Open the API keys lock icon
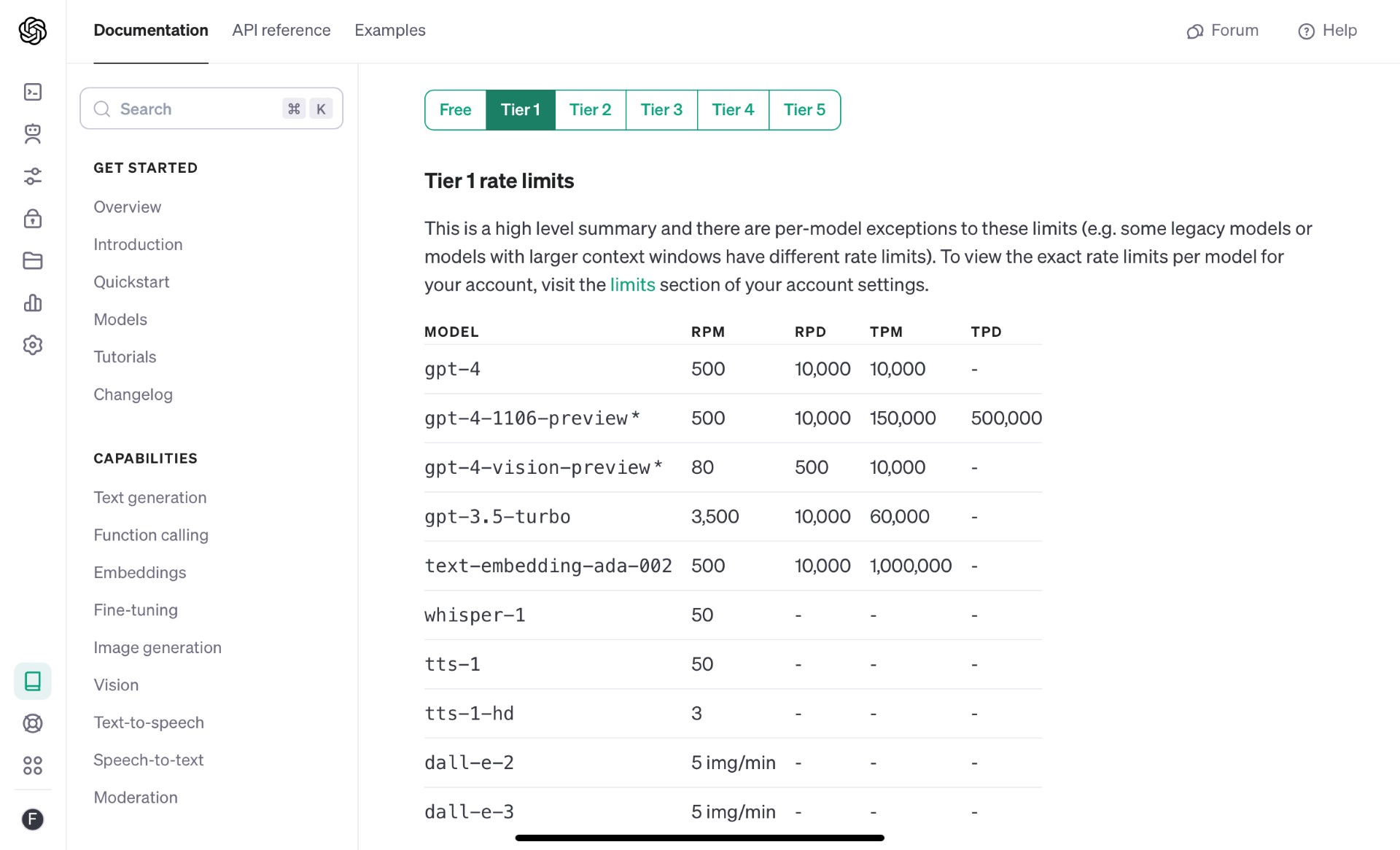This screenshot has width=1400, height=850. coord(33,218)
